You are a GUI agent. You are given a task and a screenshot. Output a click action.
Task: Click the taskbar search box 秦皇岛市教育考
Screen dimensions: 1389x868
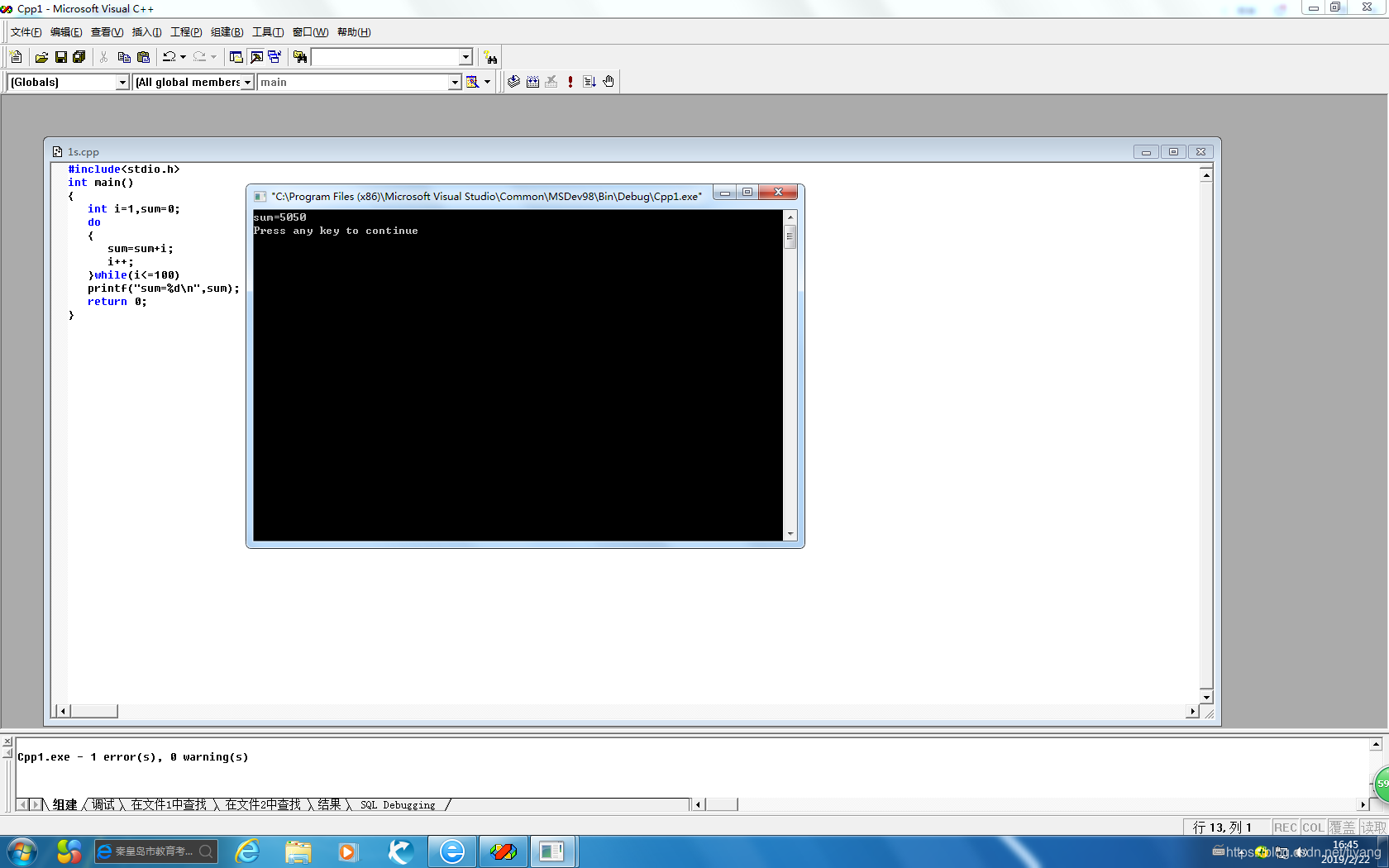155,851
